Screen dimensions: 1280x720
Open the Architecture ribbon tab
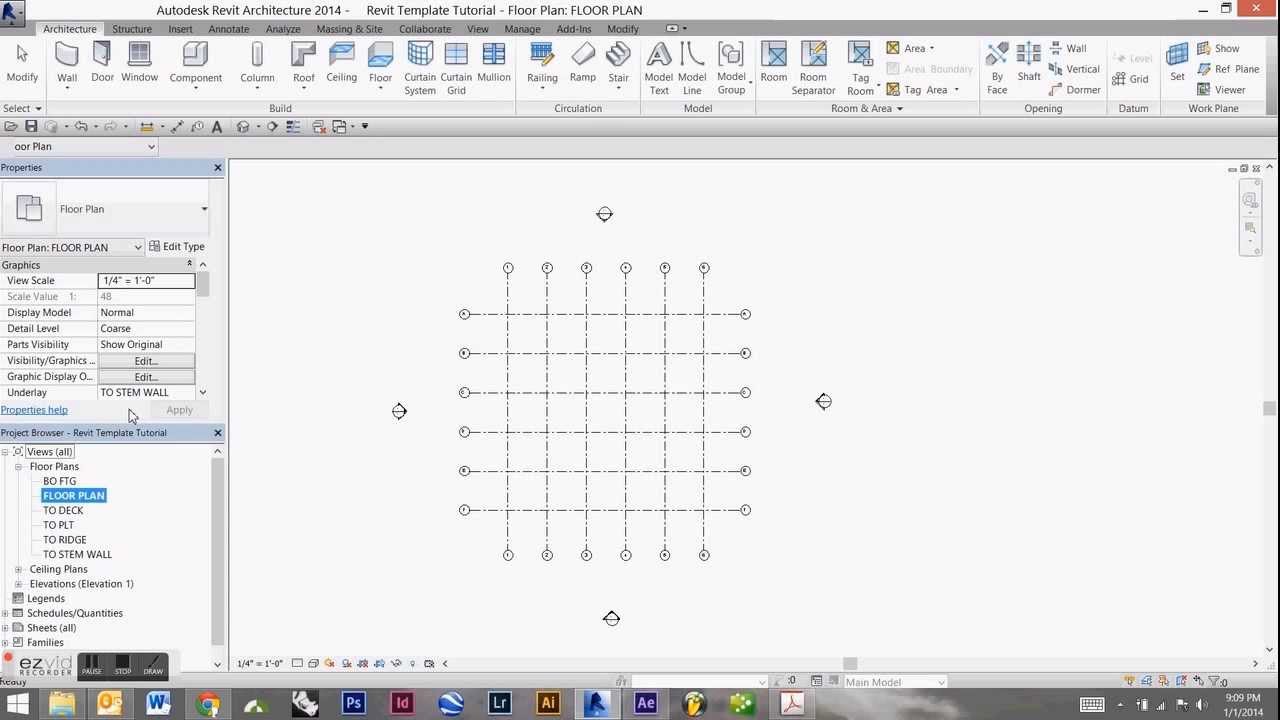pyautogui.click(x=70, y=29)
